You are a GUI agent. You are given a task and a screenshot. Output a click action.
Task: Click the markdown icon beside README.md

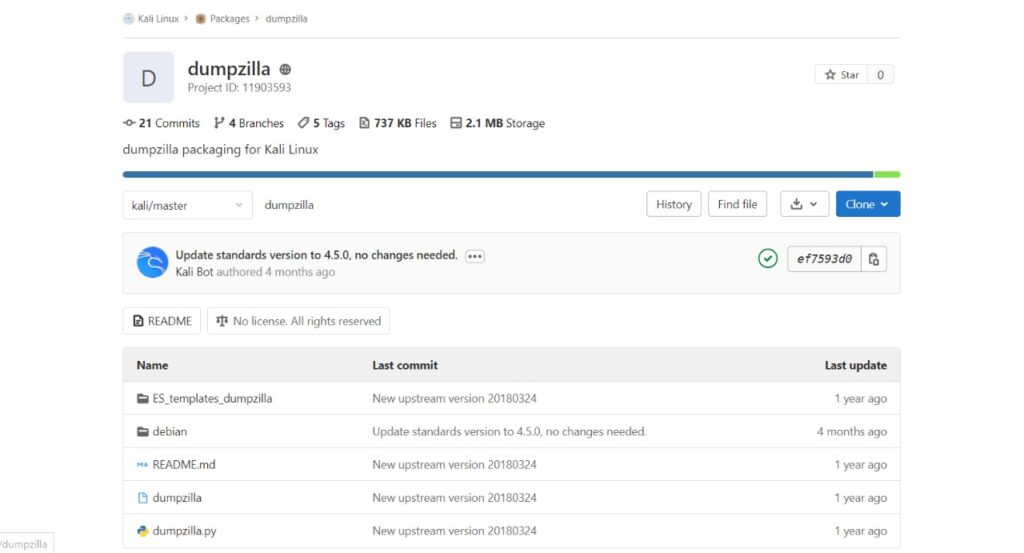point(142,465)
